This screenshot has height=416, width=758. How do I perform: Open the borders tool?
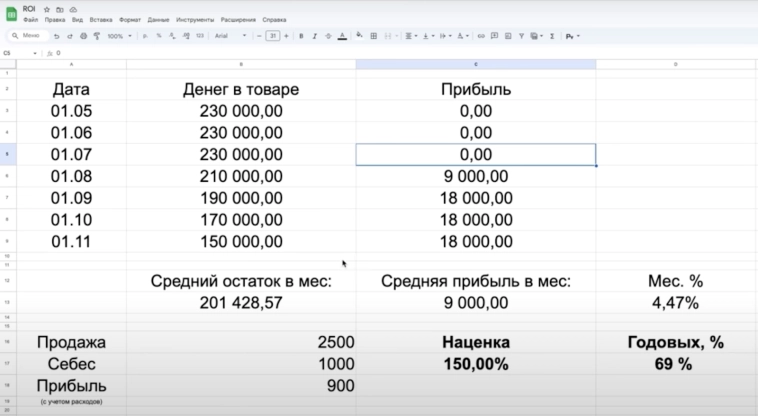(x=374, y=36)
